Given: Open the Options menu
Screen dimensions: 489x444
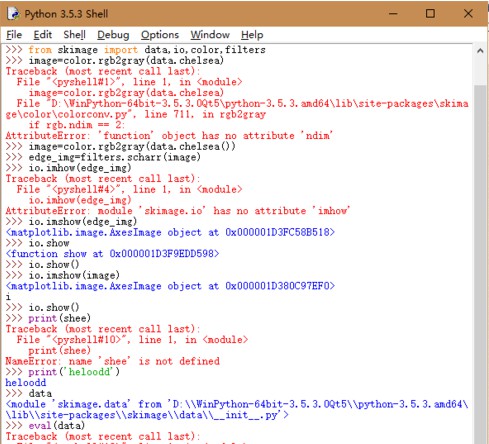Looking at the screenshot, I should [x=160, y=35].
